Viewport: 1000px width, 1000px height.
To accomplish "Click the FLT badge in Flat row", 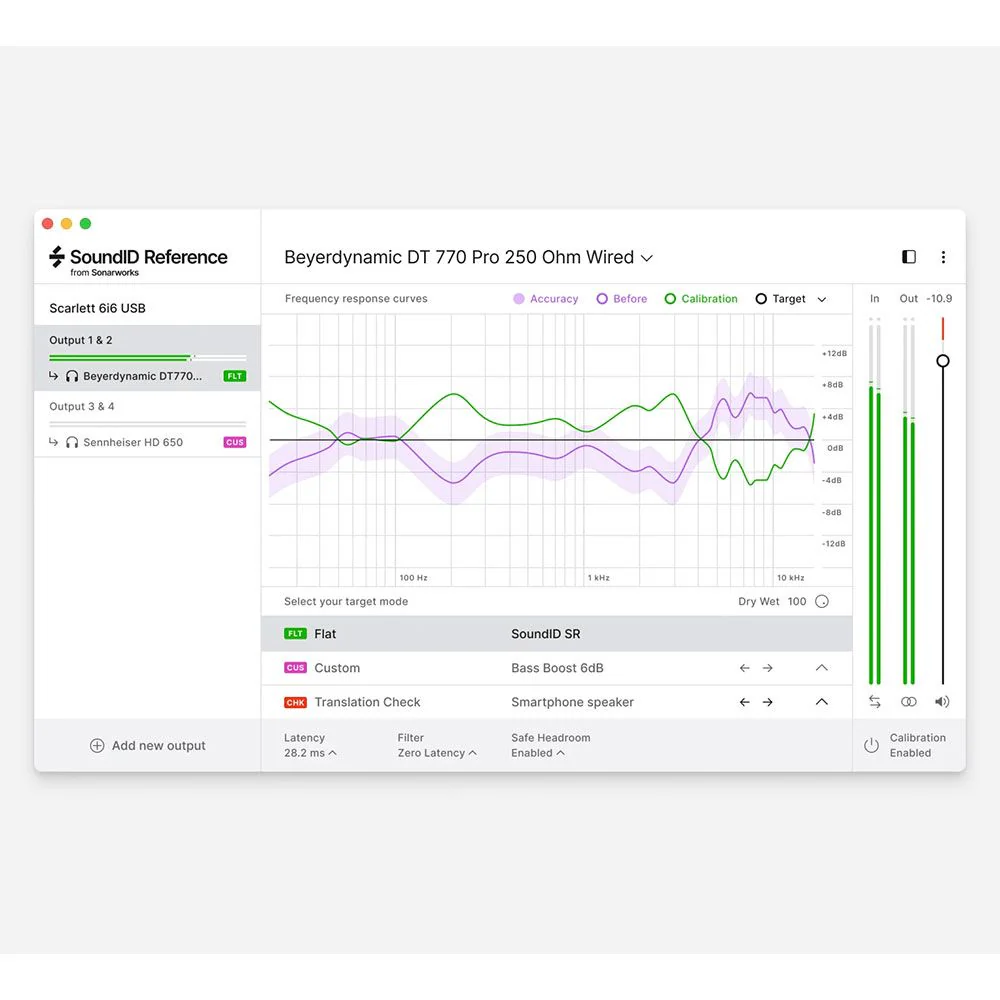I will [x=295, y=633].
